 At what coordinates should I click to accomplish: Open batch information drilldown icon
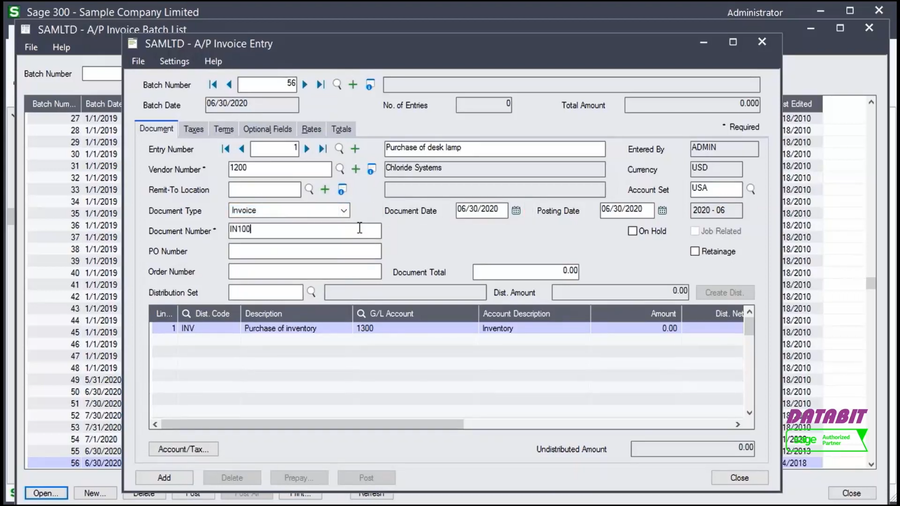[370, 85]
